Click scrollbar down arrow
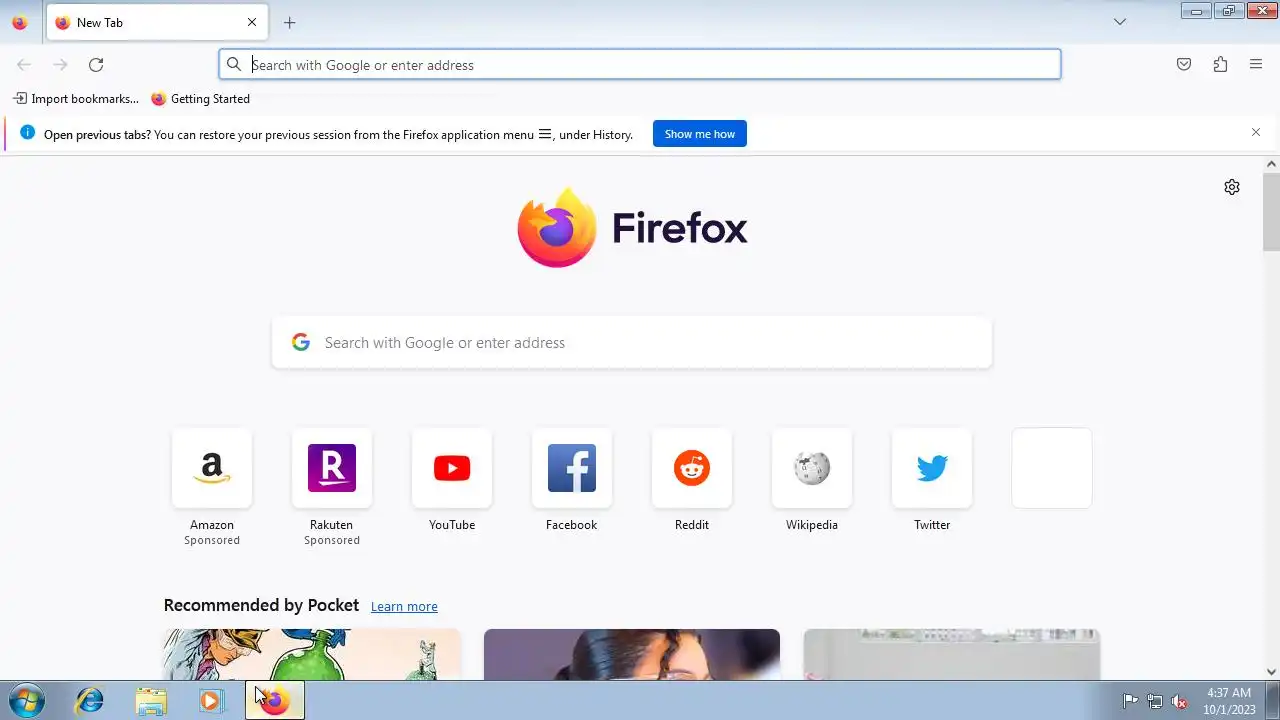1280x720 pixels. (x=1272, y=672)
